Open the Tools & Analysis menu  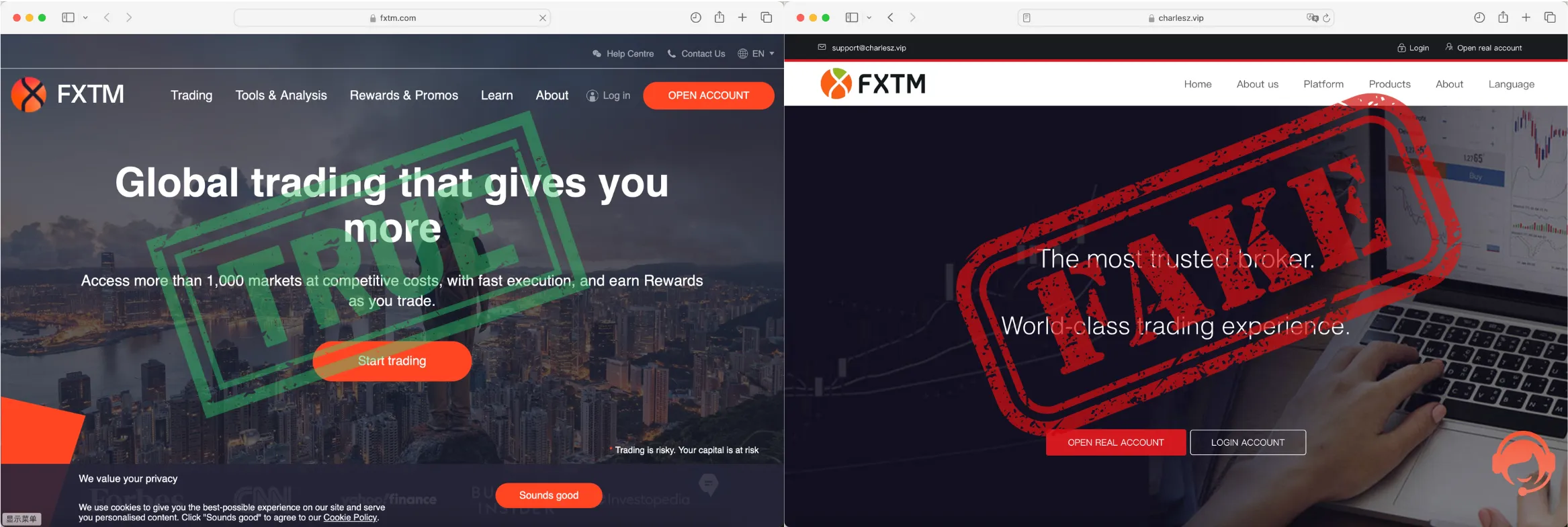point(281,95)
